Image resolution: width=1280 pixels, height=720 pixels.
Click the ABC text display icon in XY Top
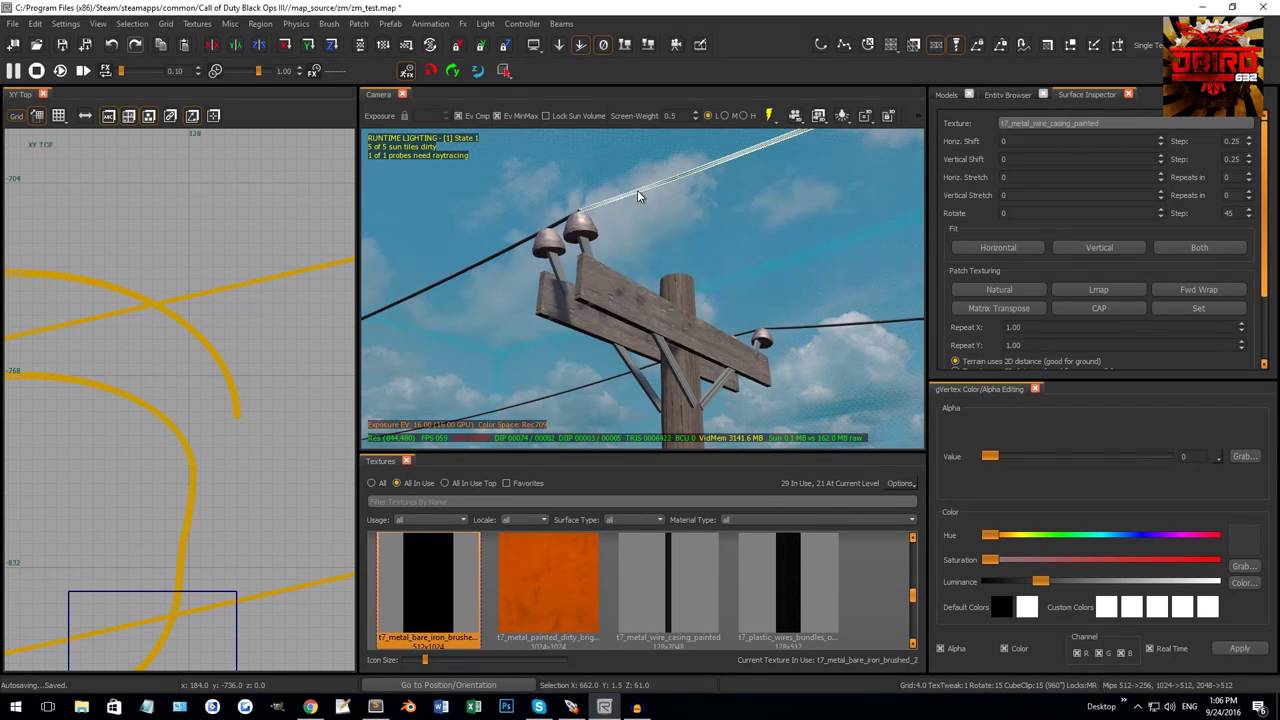coord(108,116)
